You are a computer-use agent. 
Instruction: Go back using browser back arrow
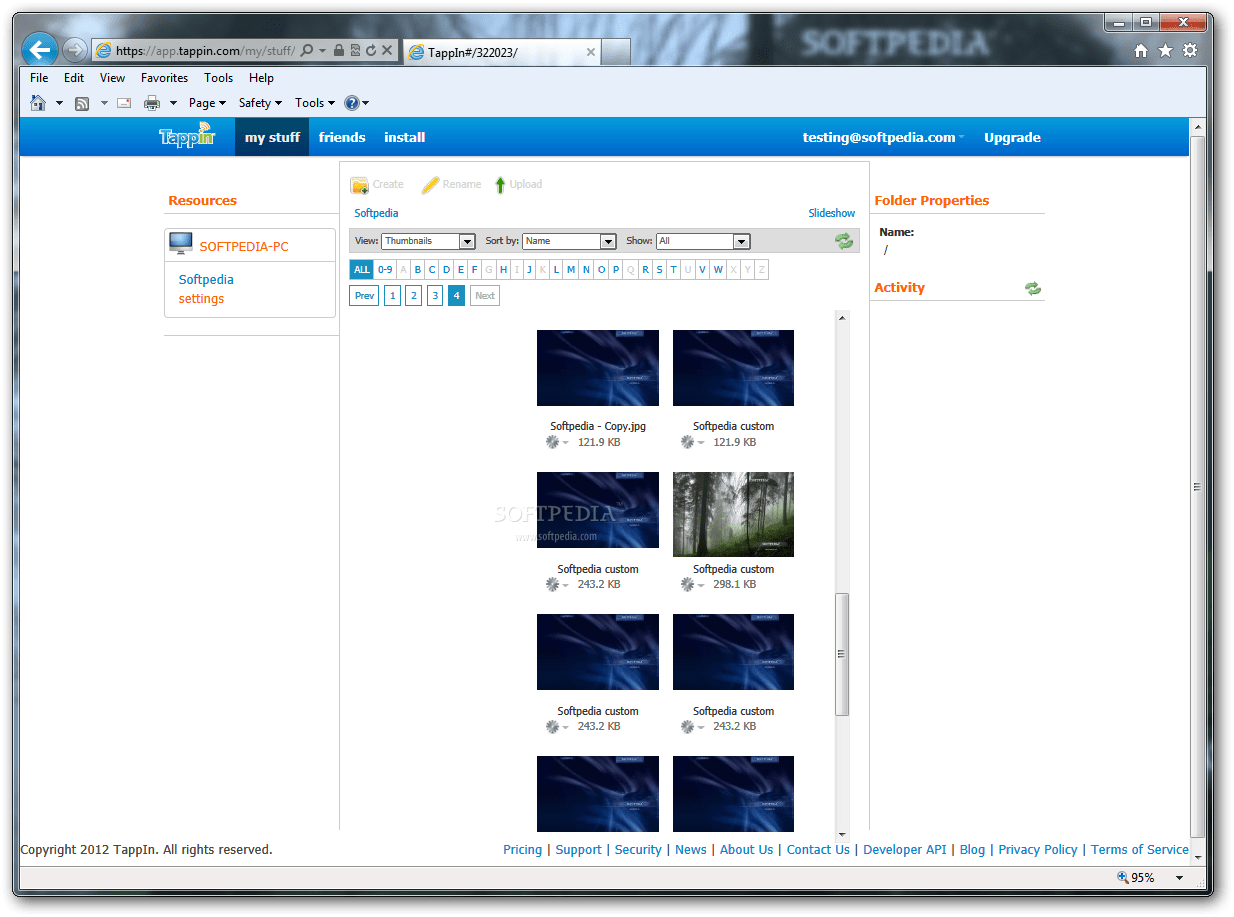pyautogui.click(x=39, y=49)
